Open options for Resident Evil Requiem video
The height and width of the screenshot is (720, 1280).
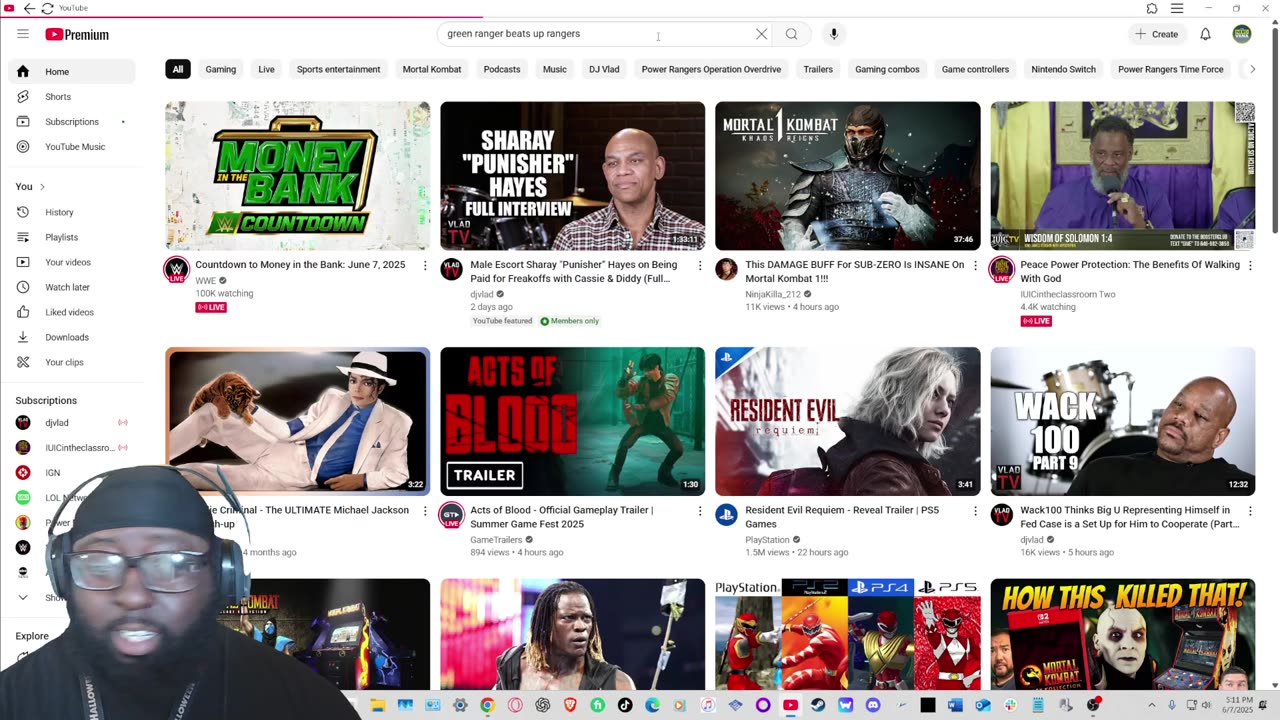coord(975,510)
